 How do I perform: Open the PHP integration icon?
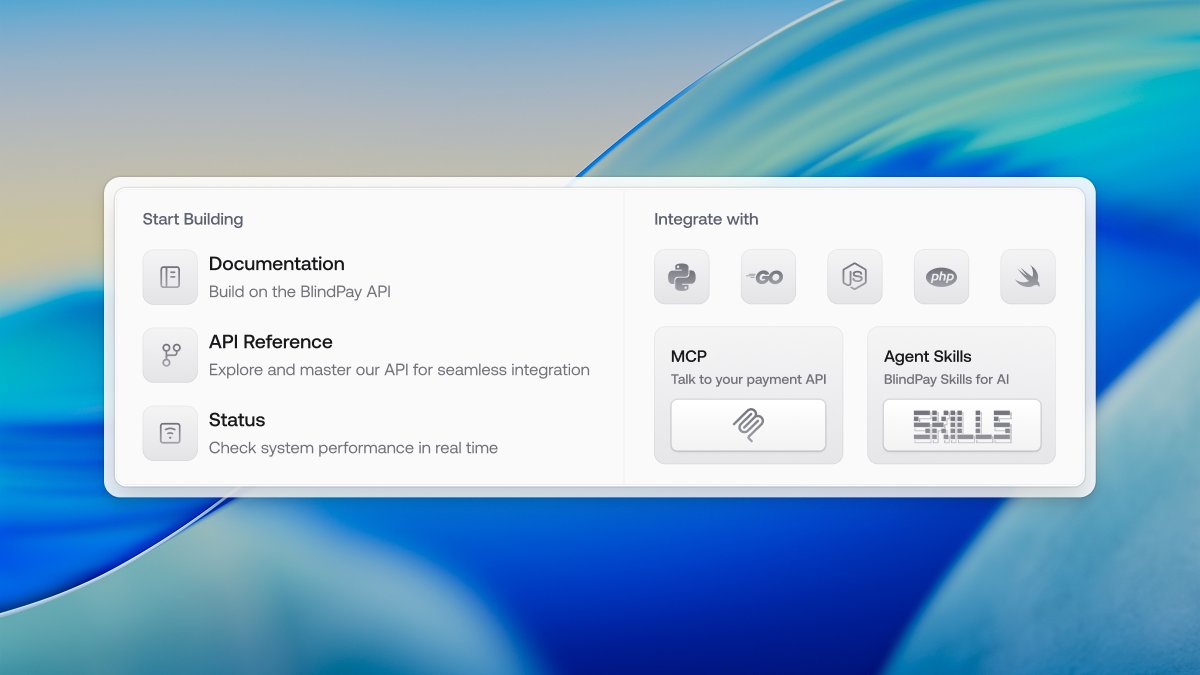(941, 277)
